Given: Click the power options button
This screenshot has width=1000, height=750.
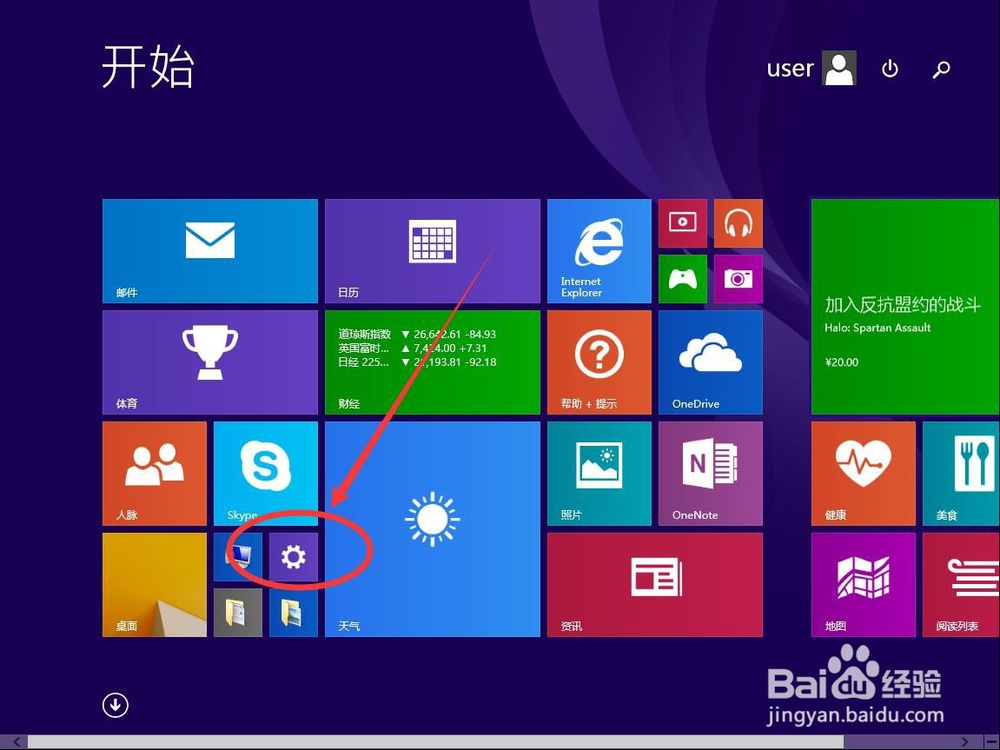Looking at the screenshot, I should (x=890, y=68).
